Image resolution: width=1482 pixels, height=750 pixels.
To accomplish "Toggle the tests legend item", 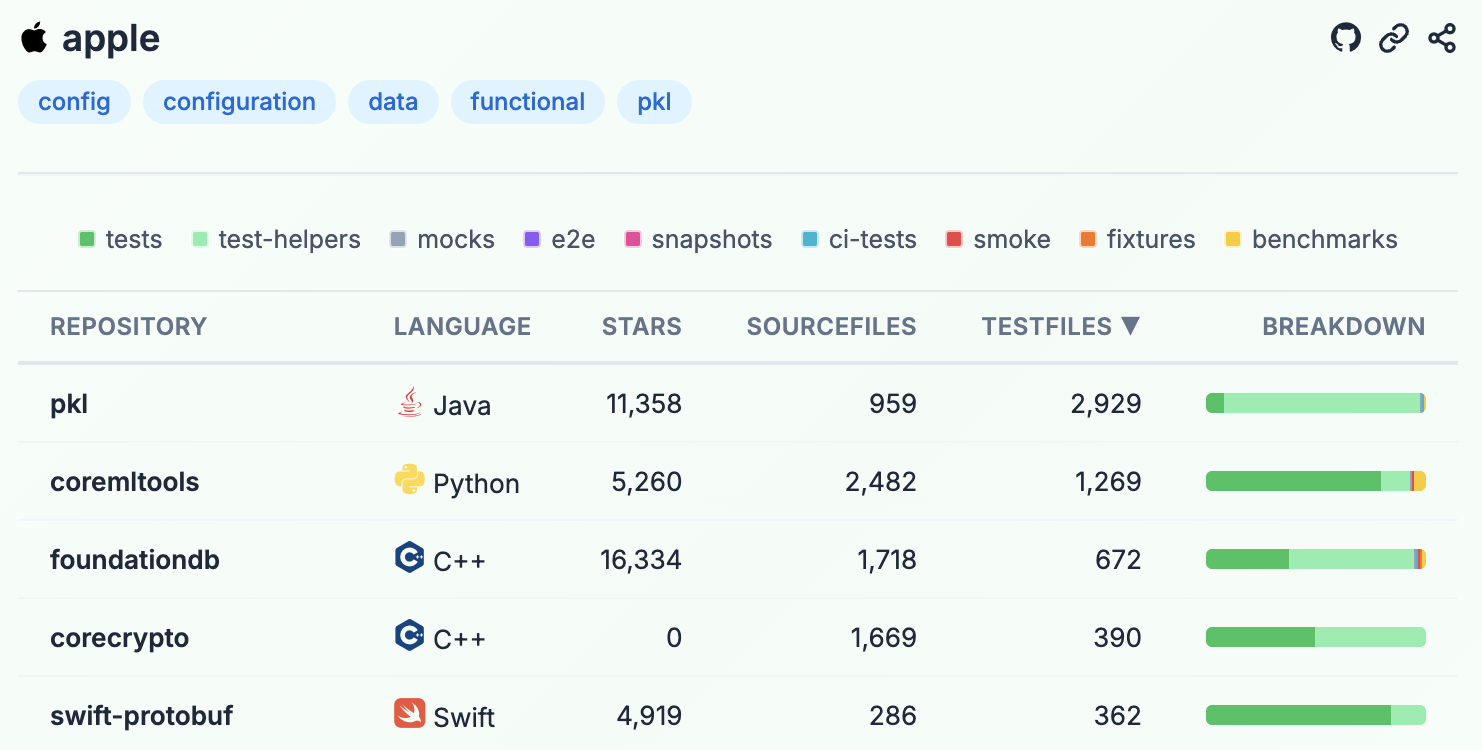I will pyautogui.click(x=120, y=240).
